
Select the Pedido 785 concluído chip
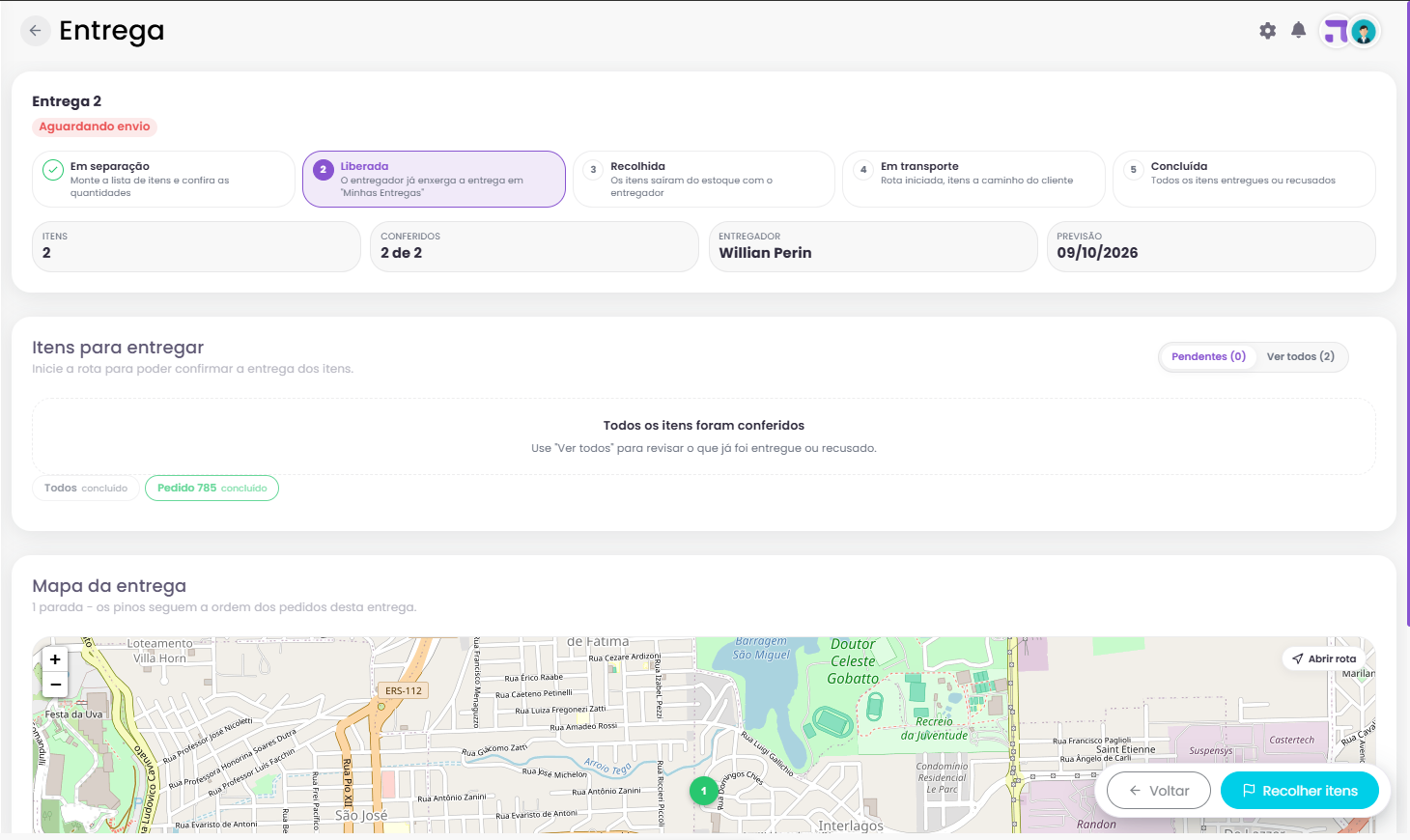click(212, 489)
